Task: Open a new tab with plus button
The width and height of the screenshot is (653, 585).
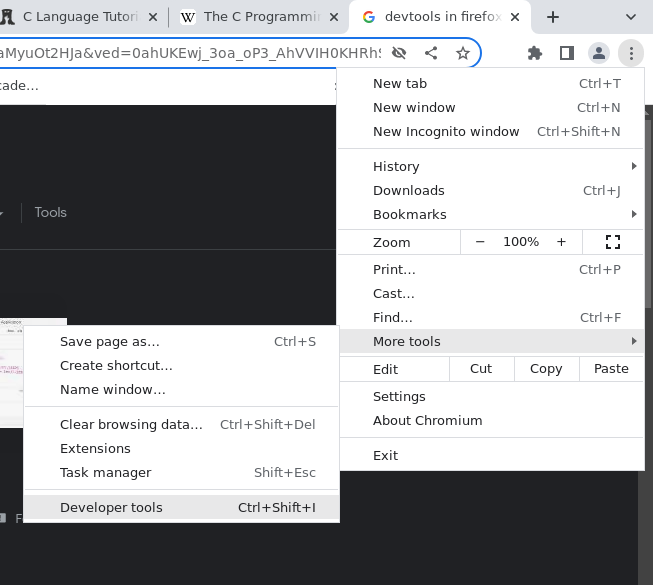Action: click(x=553, y=17)
